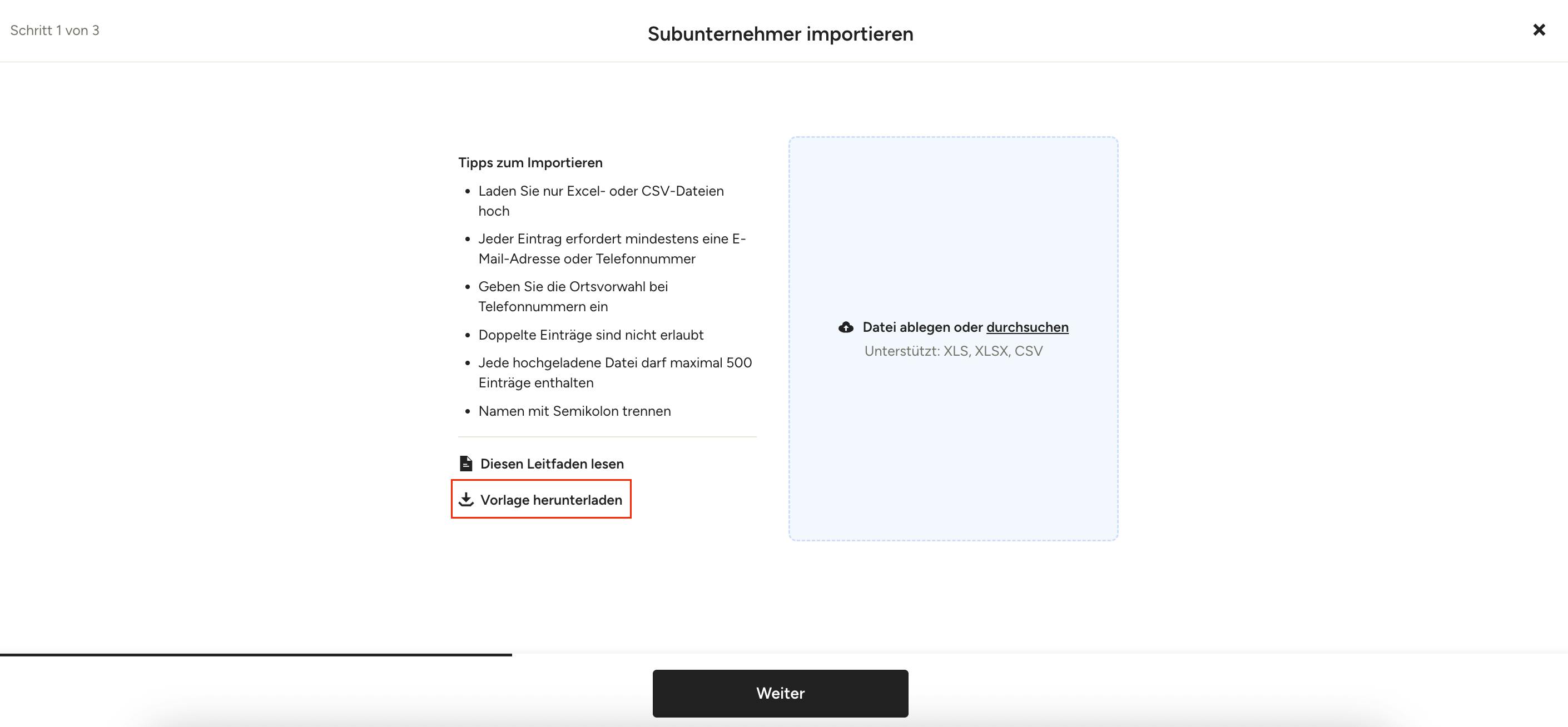Close the import dialog with the X icon
This screenshot has height=727, width=1568.
[1539, 30]
